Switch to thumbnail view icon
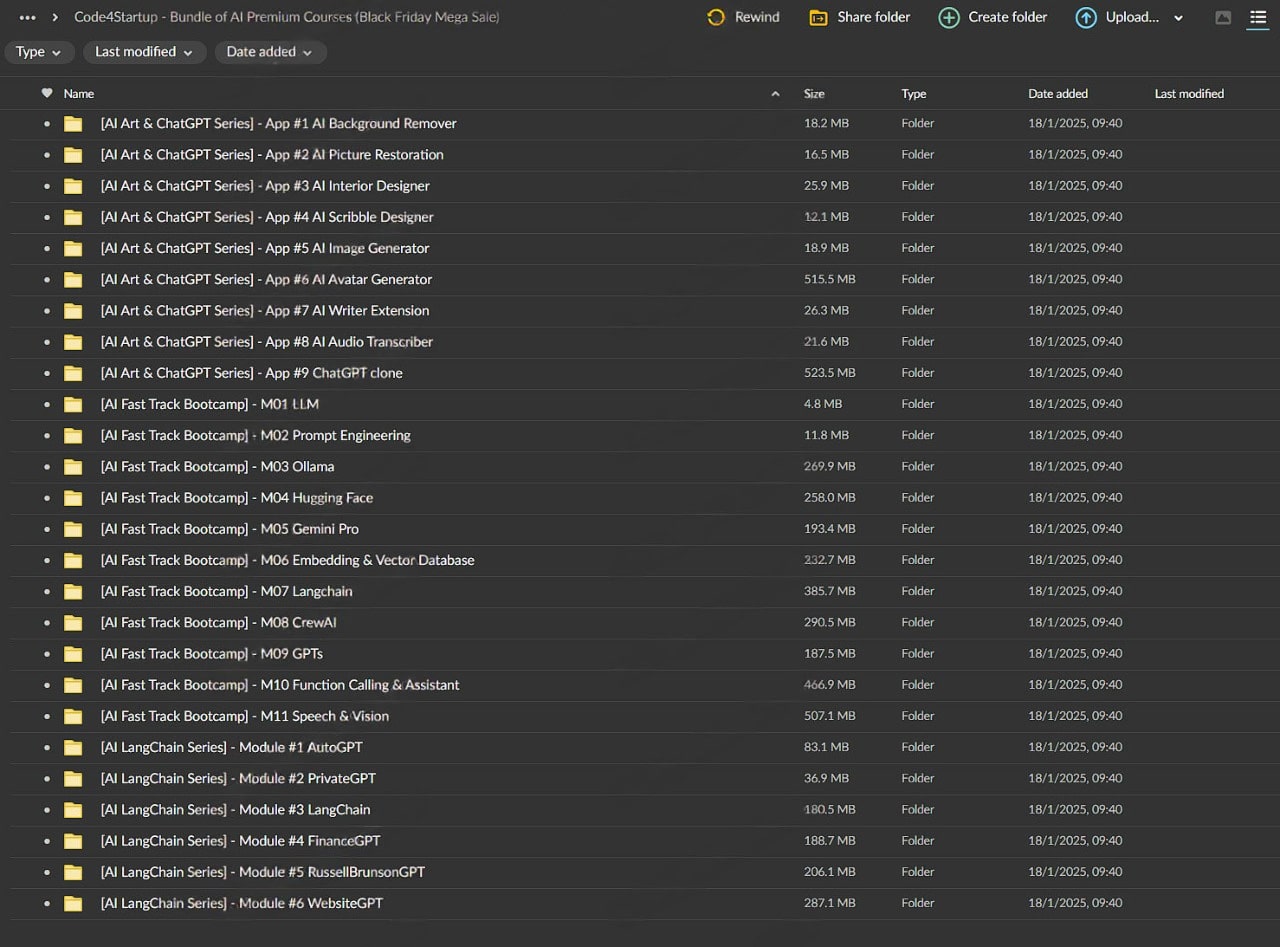 coord(1223,17)
